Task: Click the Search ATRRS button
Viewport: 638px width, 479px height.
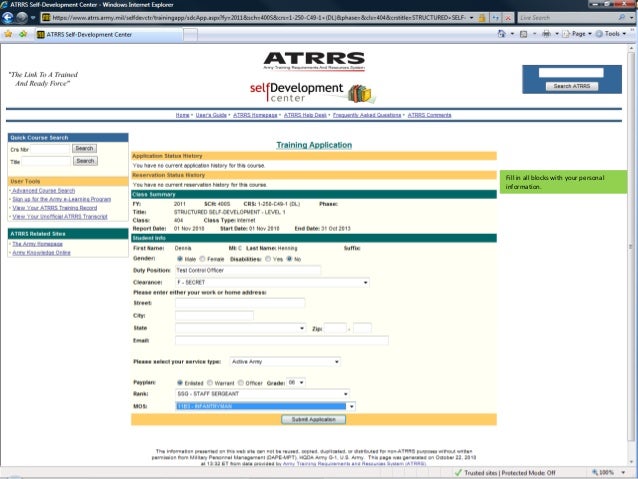Action: coord(572,86)
